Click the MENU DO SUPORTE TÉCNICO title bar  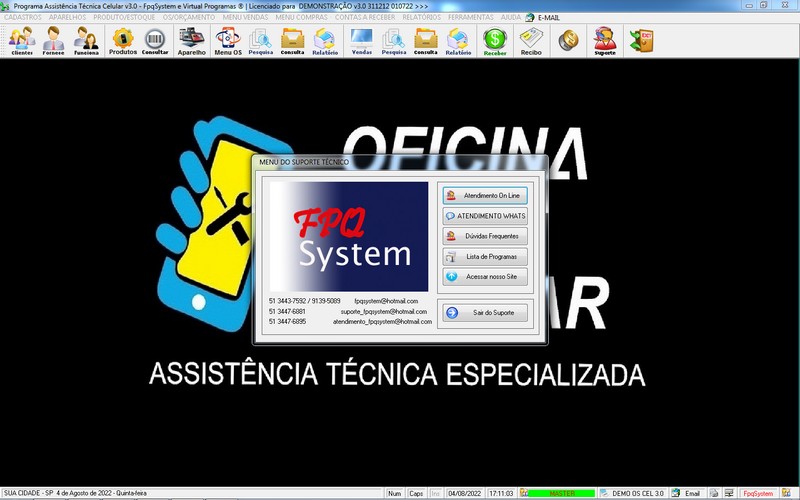tap(400, 162)
